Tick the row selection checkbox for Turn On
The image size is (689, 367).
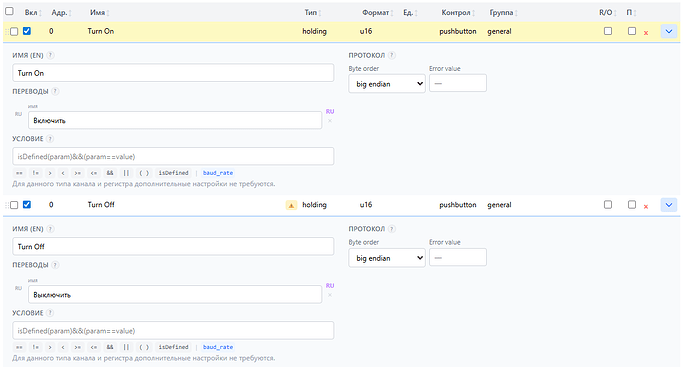[x=14, y=32]
